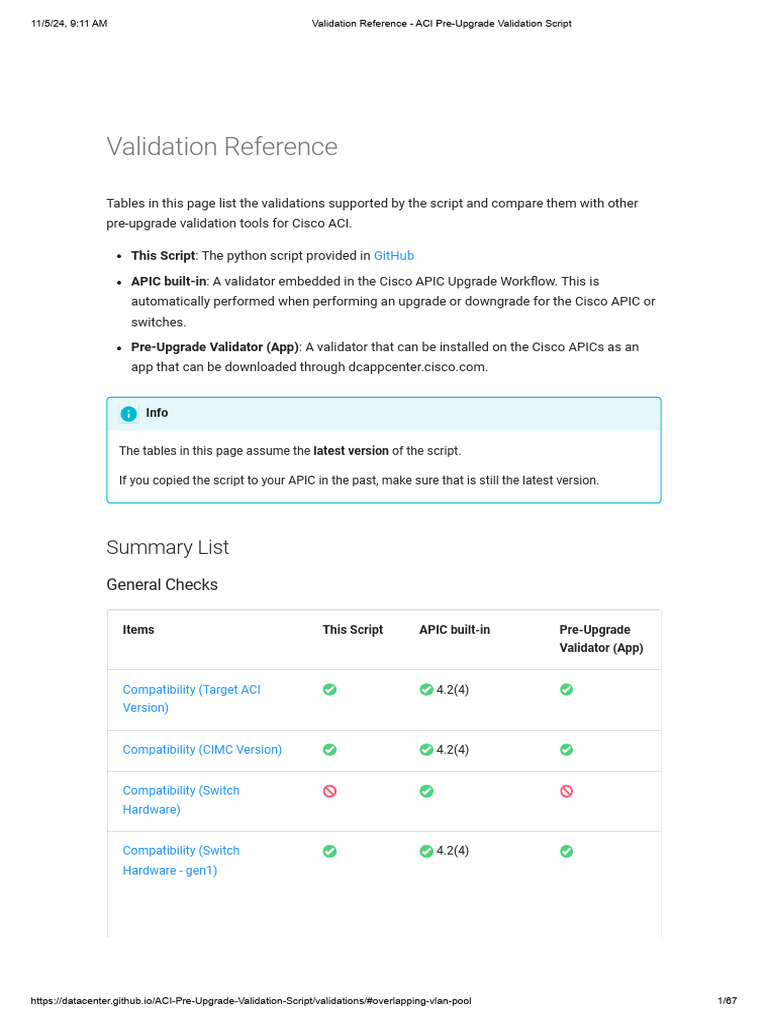
Task: Click APIC built-in checkmark for CIMC Version row
Action: pos(426,749)
